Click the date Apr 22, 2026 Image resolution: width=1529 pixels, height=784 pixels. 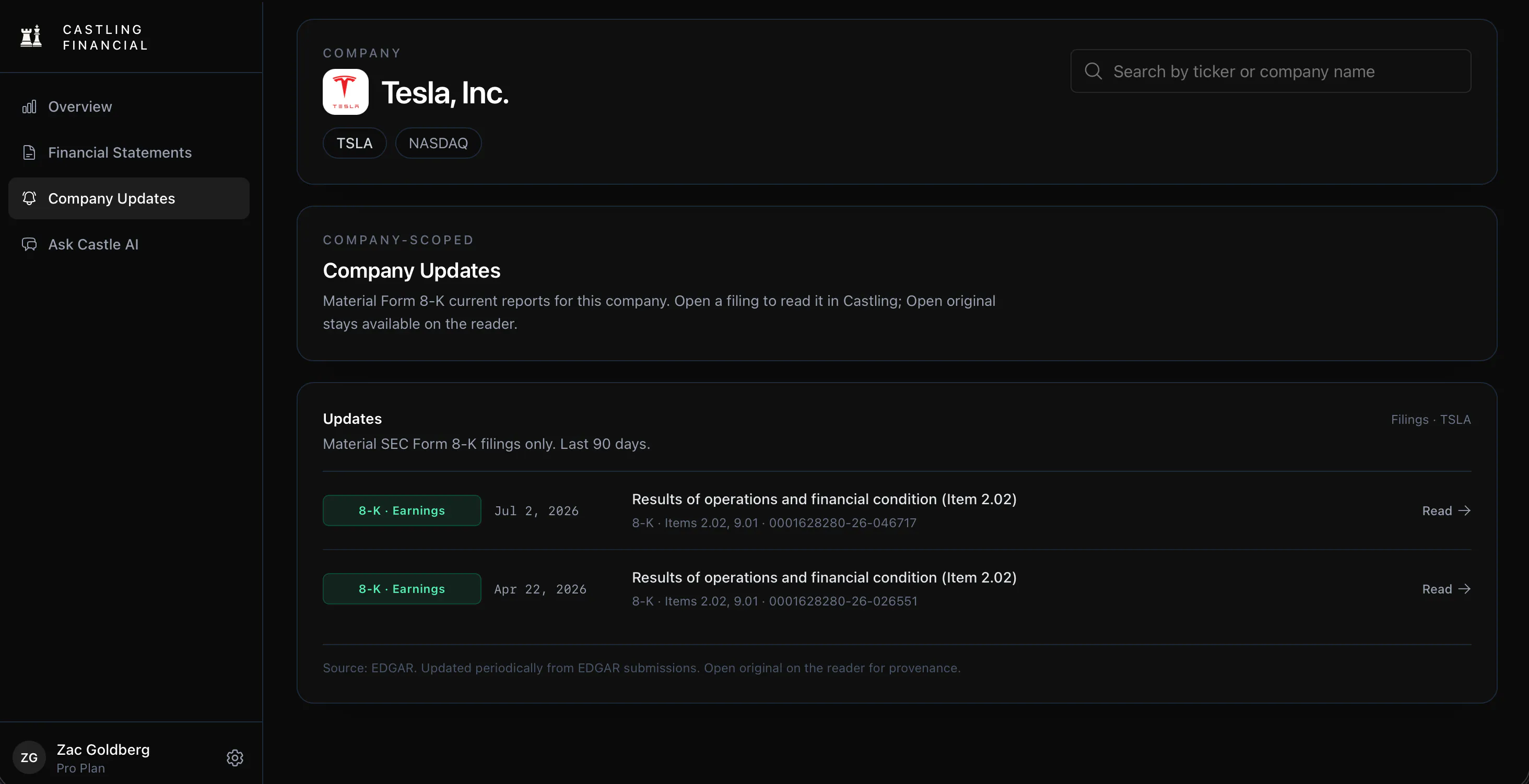click(540, 589)
